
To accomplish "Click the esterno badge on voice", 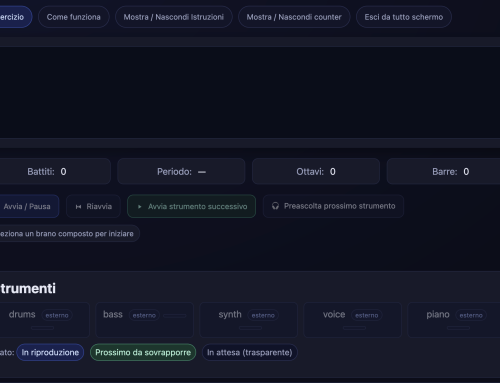I will coord(367,315).
